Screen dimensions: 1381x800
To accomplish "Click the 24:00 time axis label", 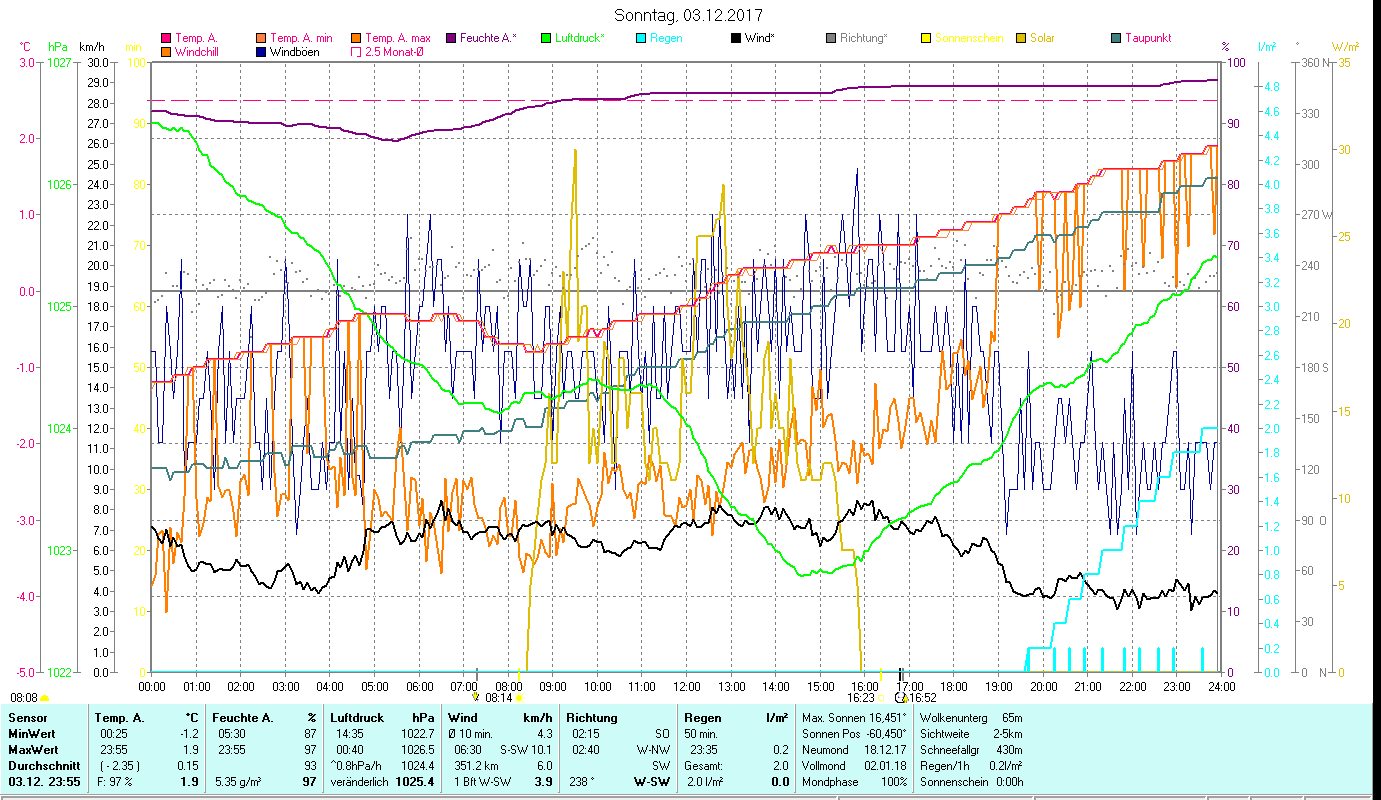I will tap(1221, 686).
